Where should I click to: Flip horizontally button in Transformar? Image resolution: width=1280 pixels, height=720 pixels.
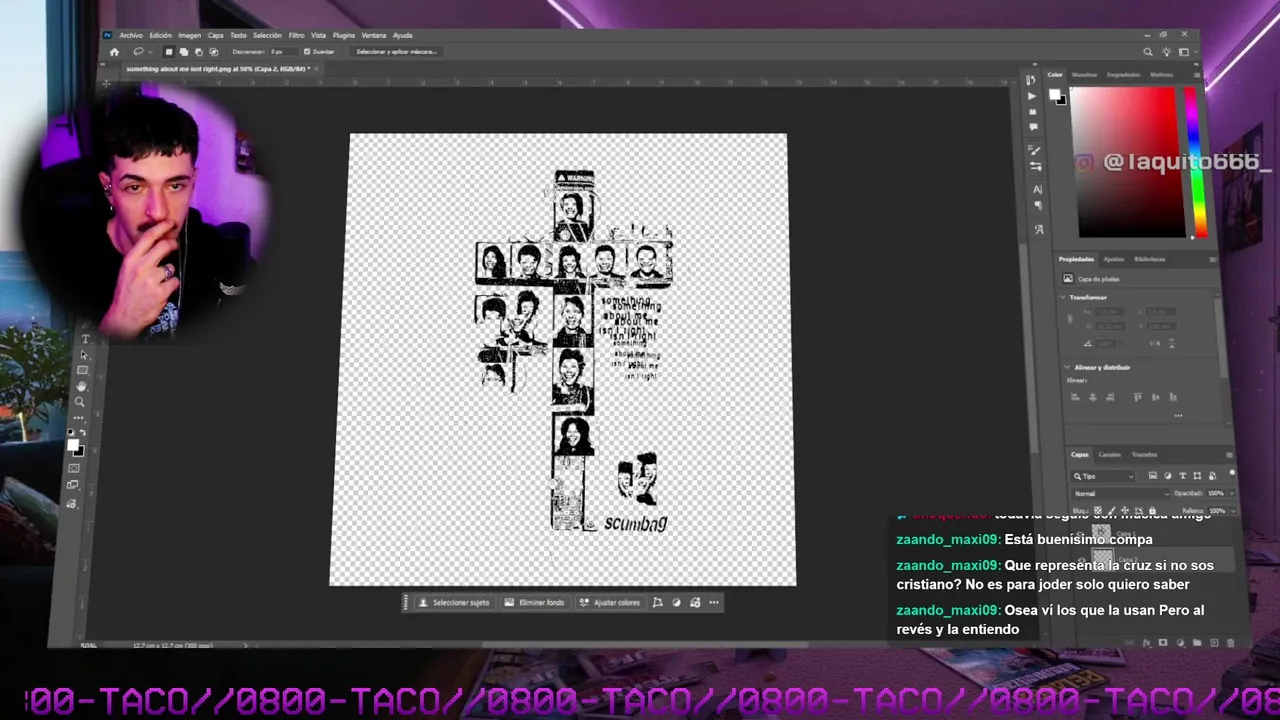tap(1154, 344)
